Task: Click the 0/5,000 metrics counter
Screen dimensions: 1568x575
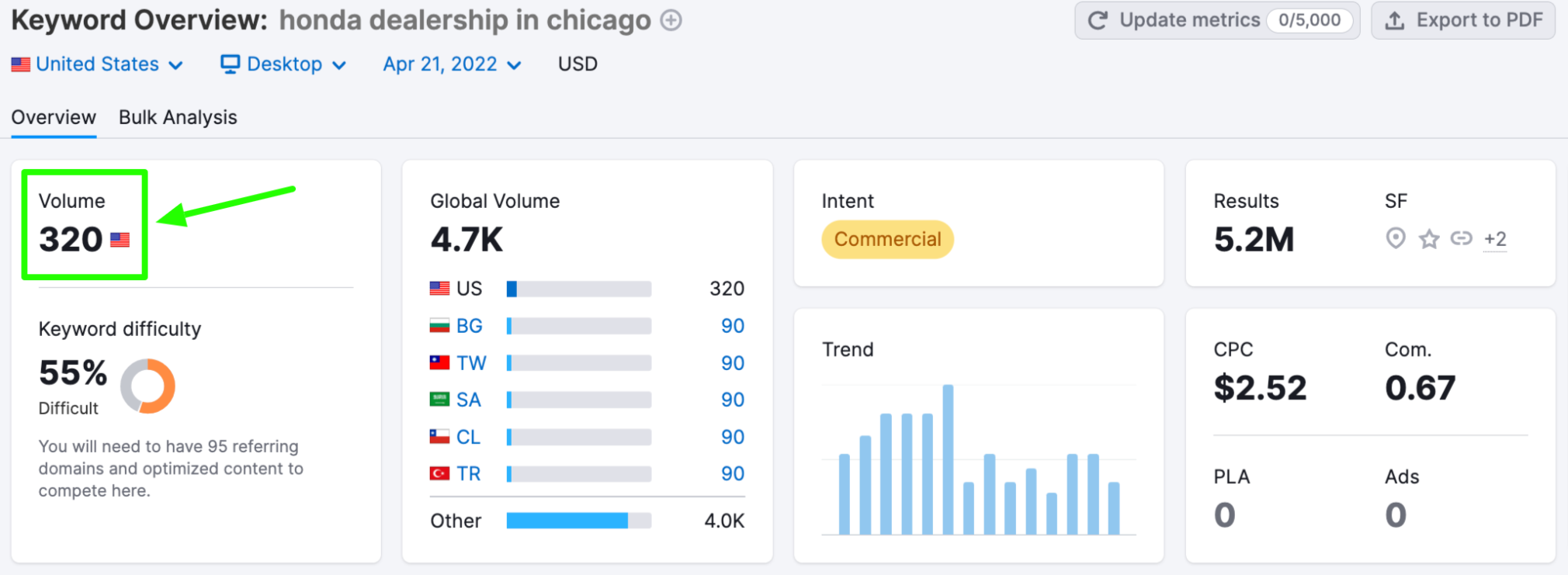Action: 1310,20
